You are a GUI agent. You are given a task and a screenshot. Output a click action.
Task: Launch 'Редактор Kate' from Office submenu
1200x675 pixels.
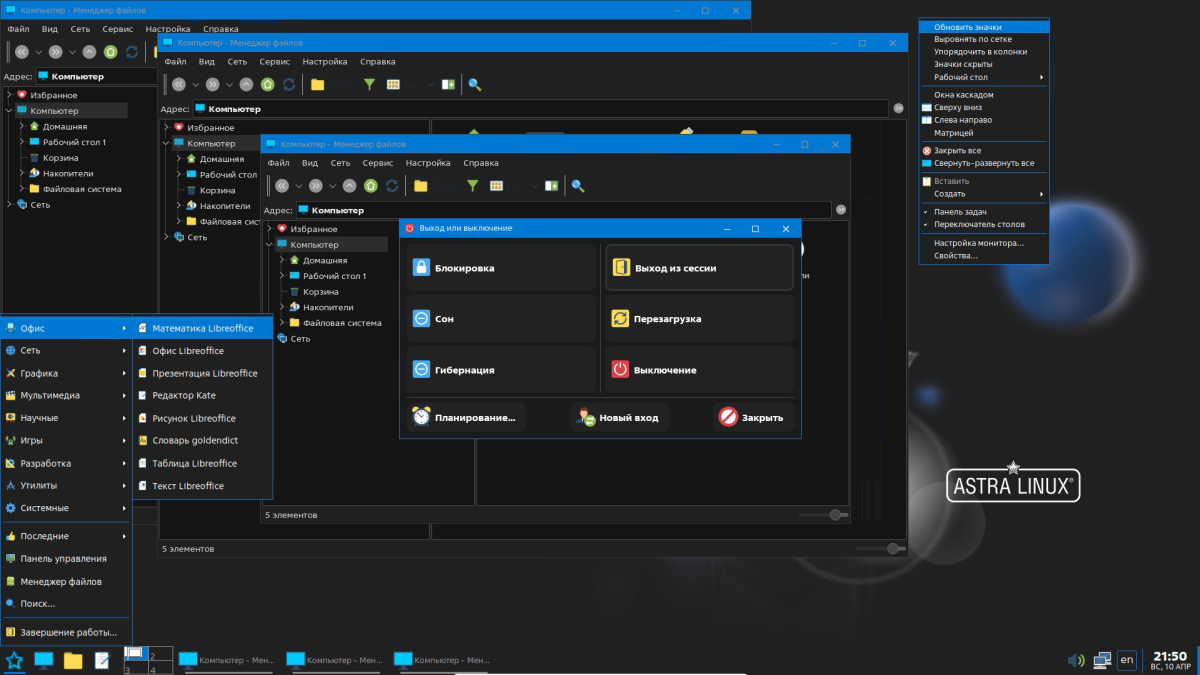point(202,395)
